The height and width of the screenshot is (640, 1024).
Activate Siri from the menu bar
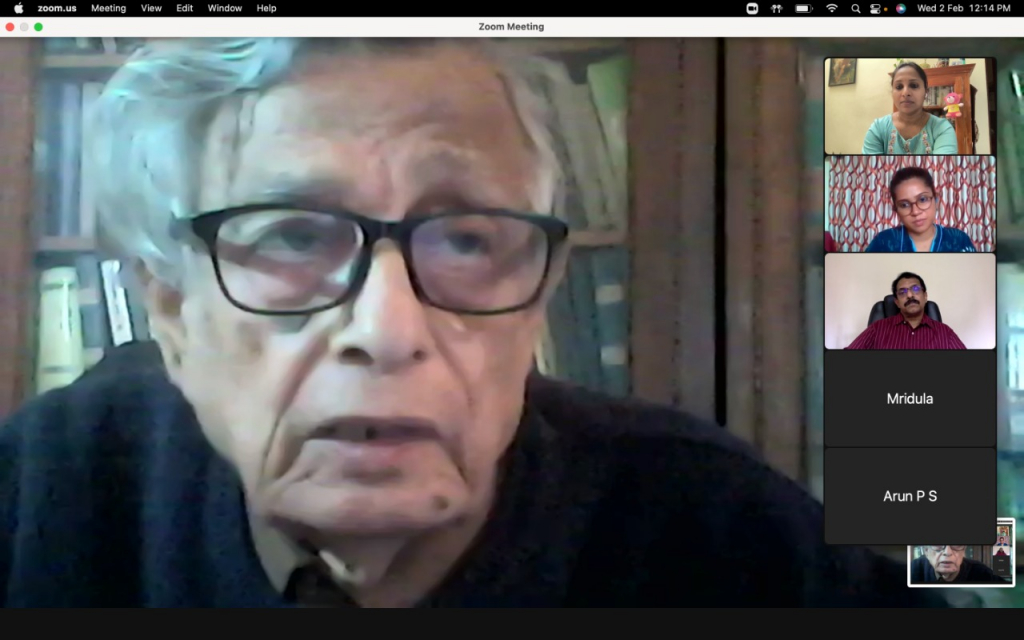[901, 8]
